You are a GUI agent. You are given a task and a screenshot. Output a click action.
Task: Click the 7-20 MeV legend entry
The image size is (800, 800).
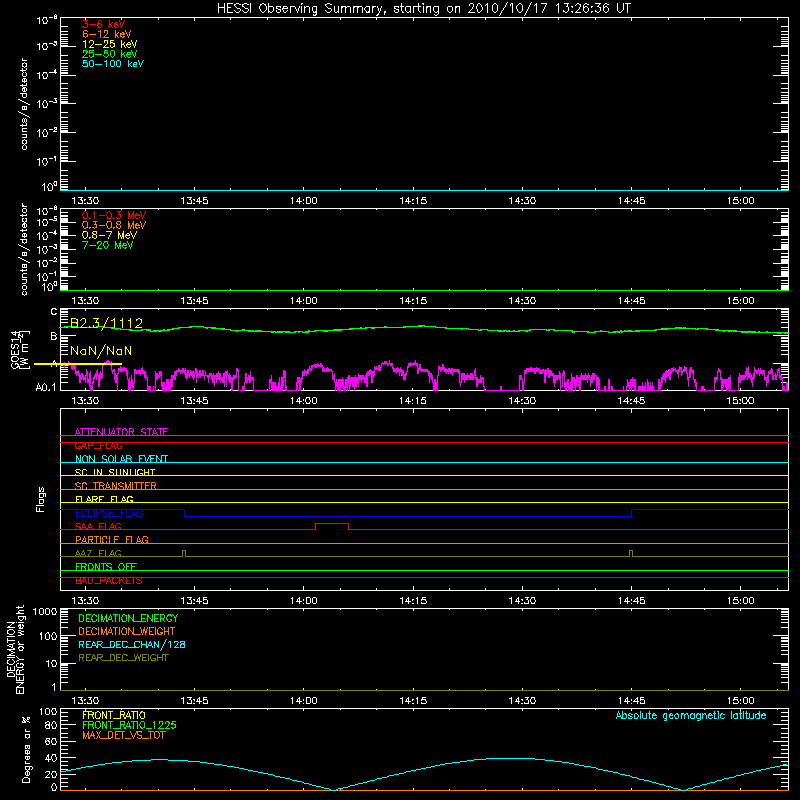pyautogui.click(x=107, y=245)
